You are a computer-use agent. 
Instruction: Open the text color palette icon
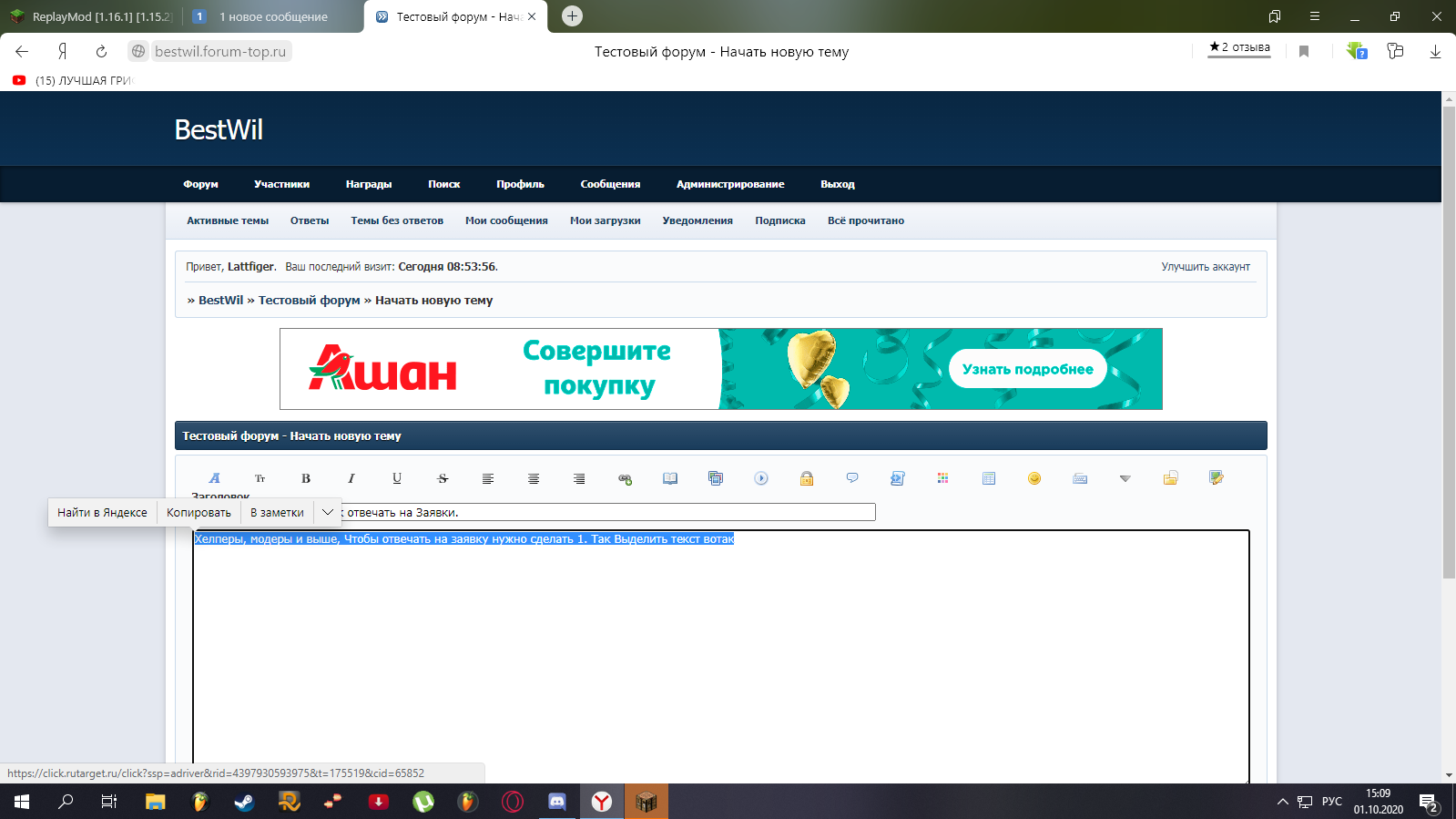(x=943, y=478)
